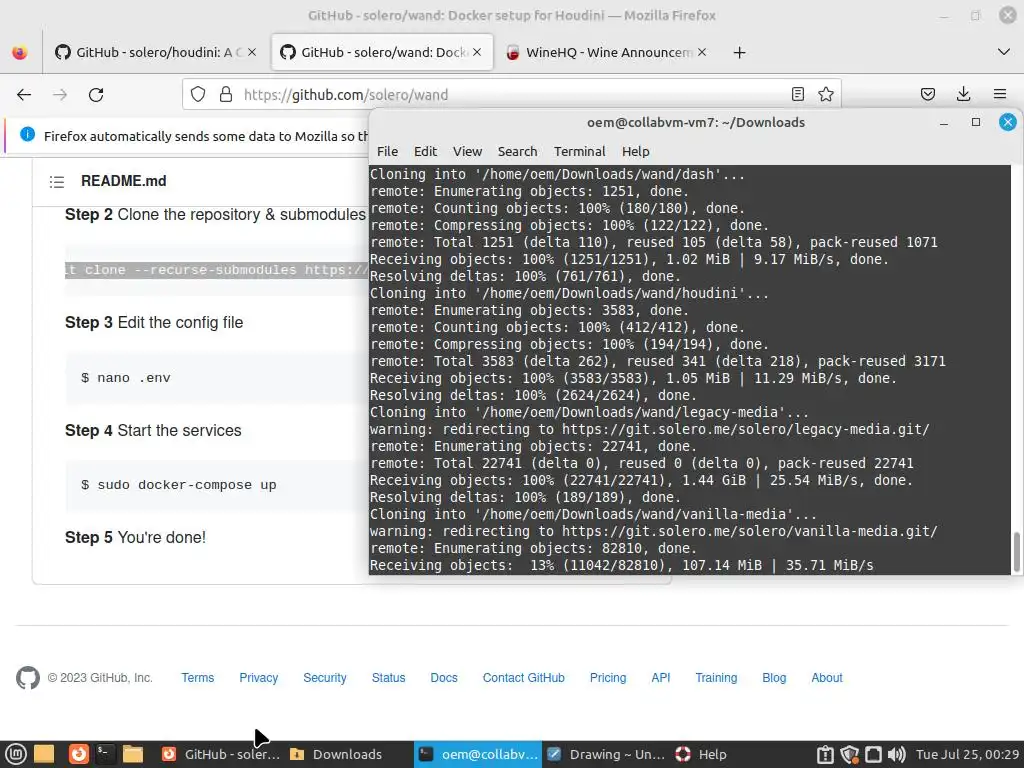The height and width of the screenshot is (768, 1024).
Task: Open tracking protection shield in address bar
Action: [198, 95]
